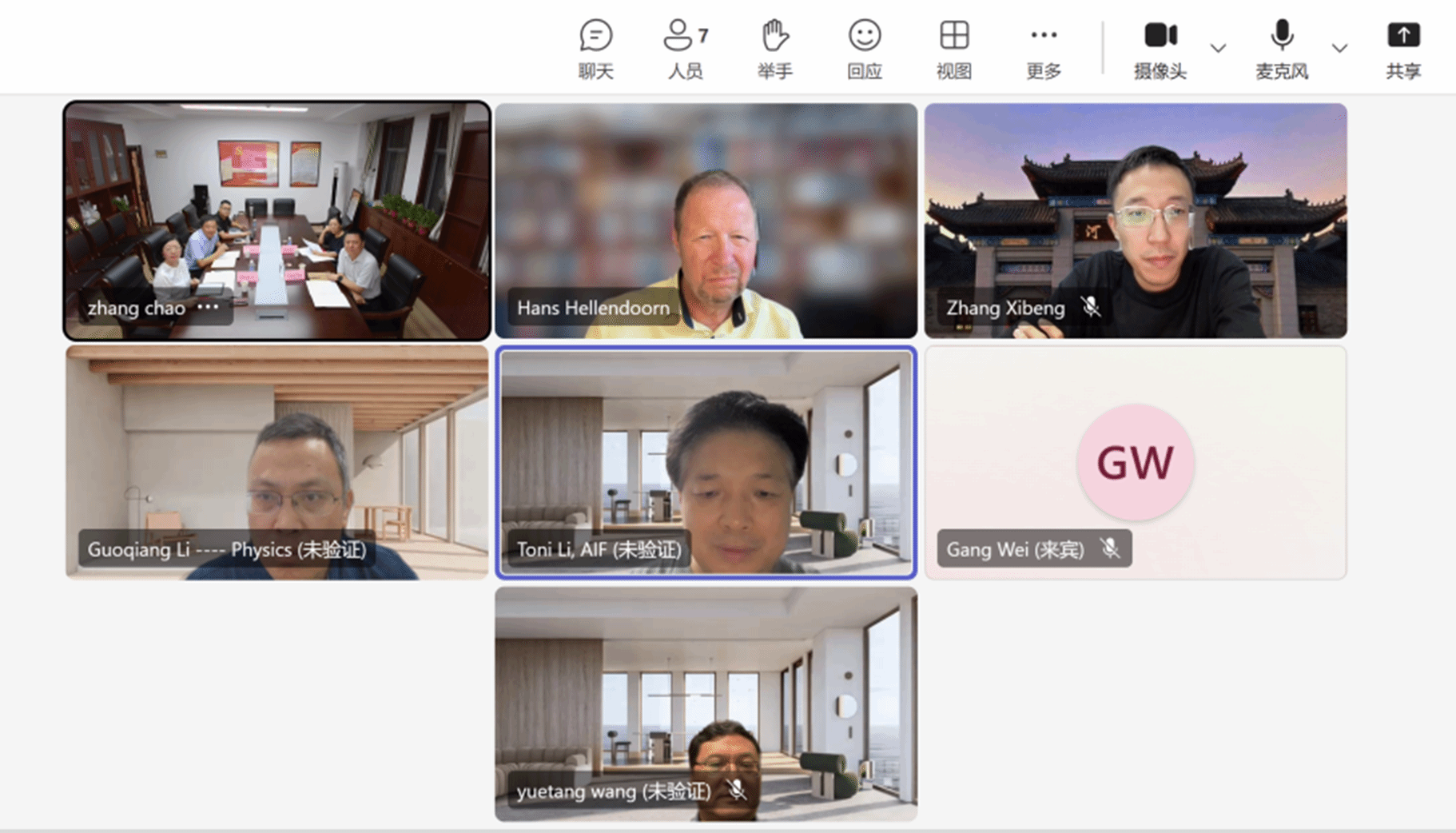Open reactions (回应) smiley icon

point(864,48)
